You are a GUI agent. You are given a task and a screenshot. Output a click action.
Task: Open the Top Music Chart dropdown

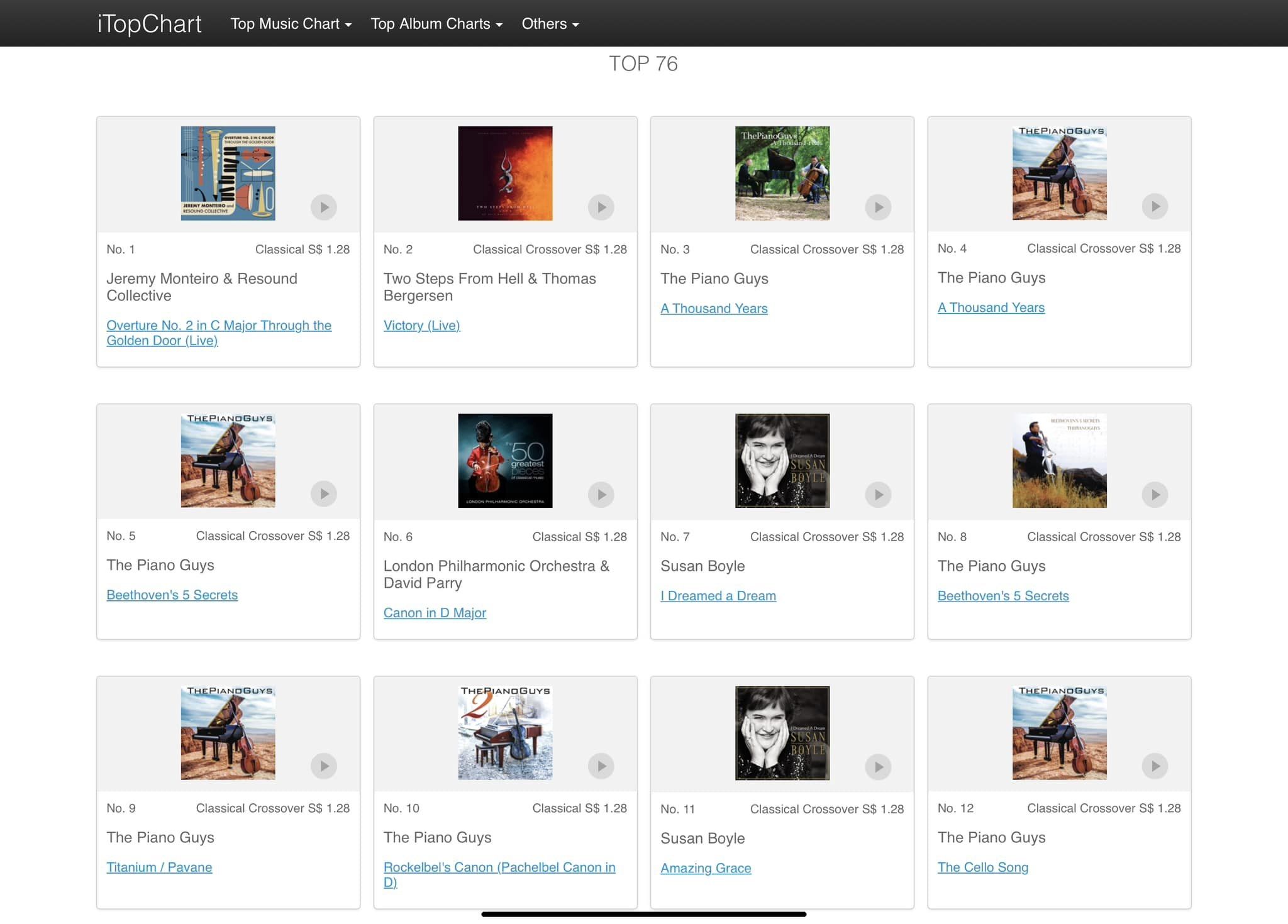pos(291,24)
